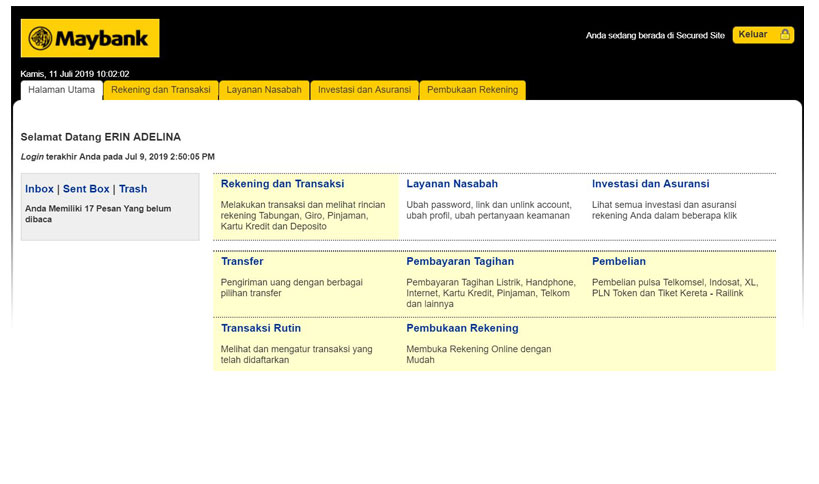Click 'Pengiriman uang dengan berbagai' description
The height and width of the screenshot is (484, 819).
click(291, 288)
